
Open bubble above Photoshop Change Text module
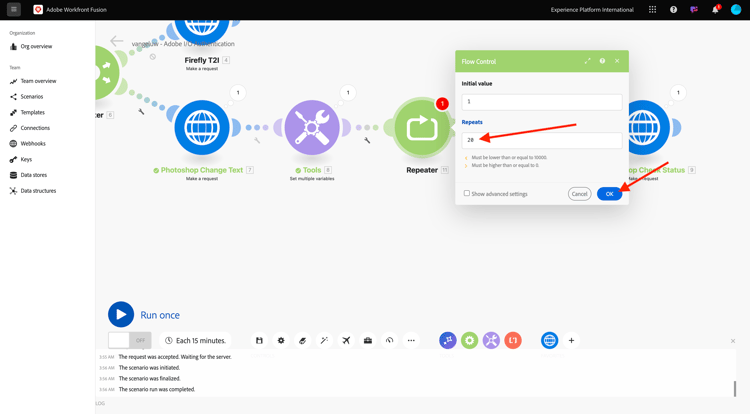click(x=238, y=93)
